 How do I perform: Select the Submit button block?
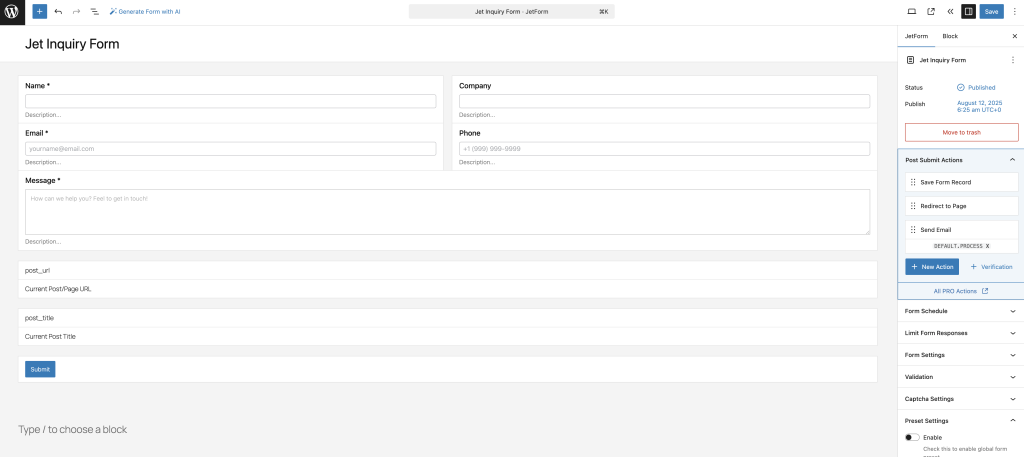[x=40, y=370]
